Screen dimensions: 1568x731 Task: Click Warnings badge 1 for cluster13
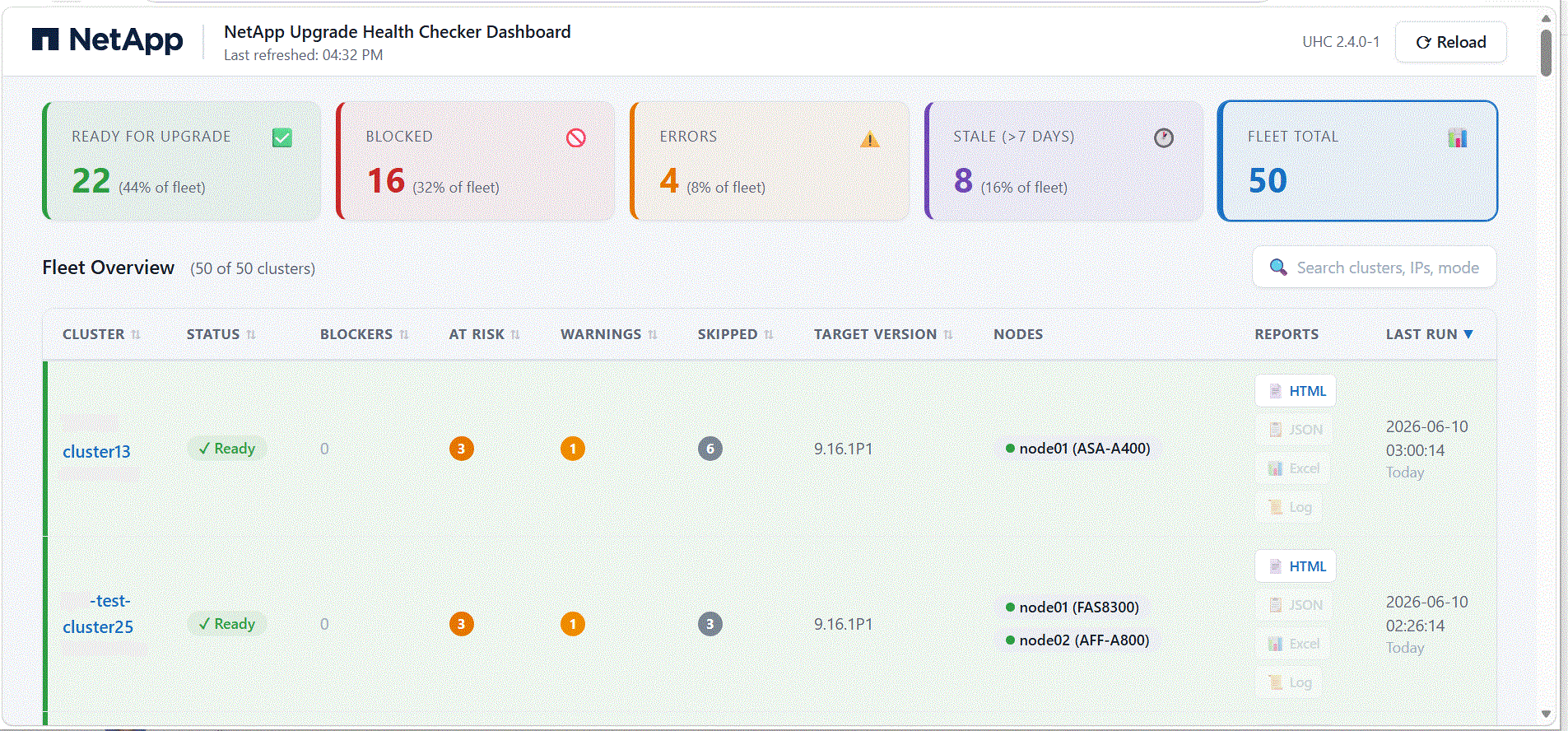pyautogui.click(x=573, y=449)
